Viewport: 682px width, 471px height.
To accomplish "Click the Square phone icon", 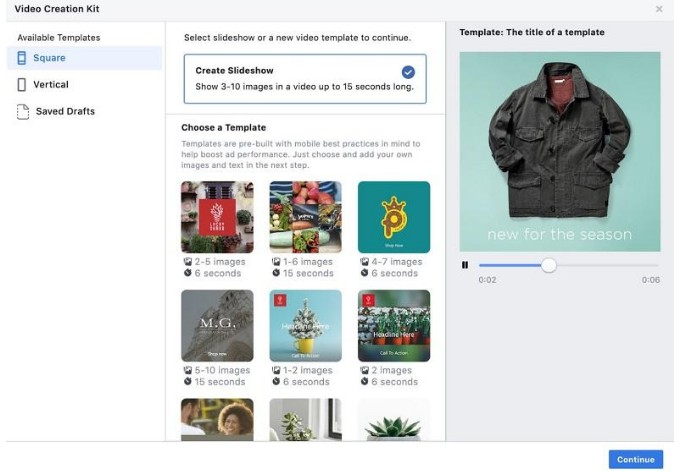I will [x=21, y=58].
